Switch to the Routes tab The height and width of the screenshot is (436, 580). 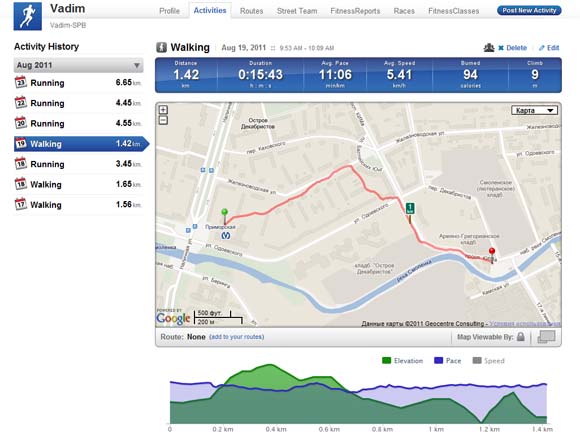tap(252, 11)
